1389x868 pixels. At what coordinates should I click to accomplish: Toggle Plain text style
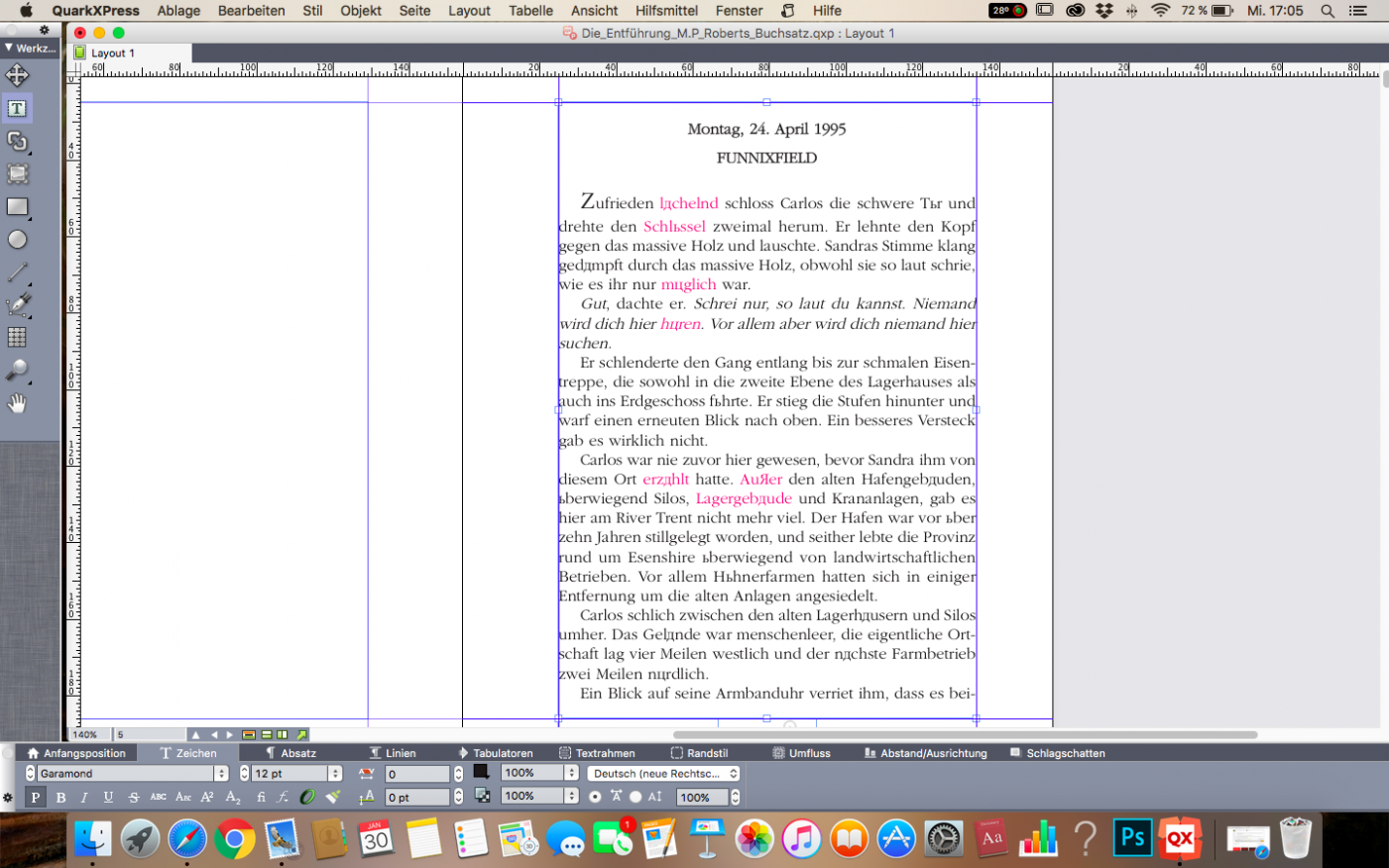pyautogui.click(x=35, y=797)
